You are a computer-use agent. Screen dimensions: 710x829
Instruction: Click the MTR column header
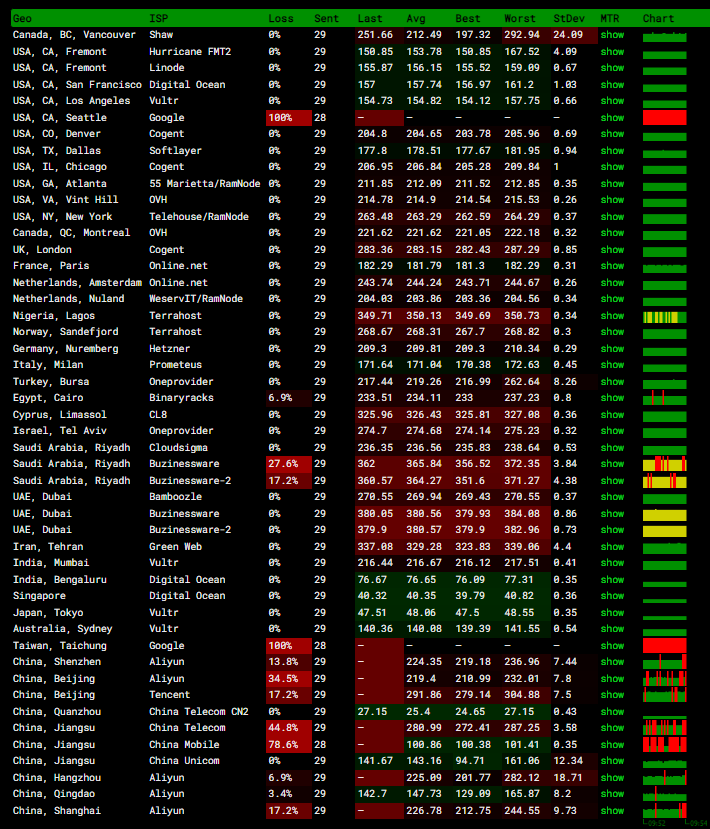610,19
